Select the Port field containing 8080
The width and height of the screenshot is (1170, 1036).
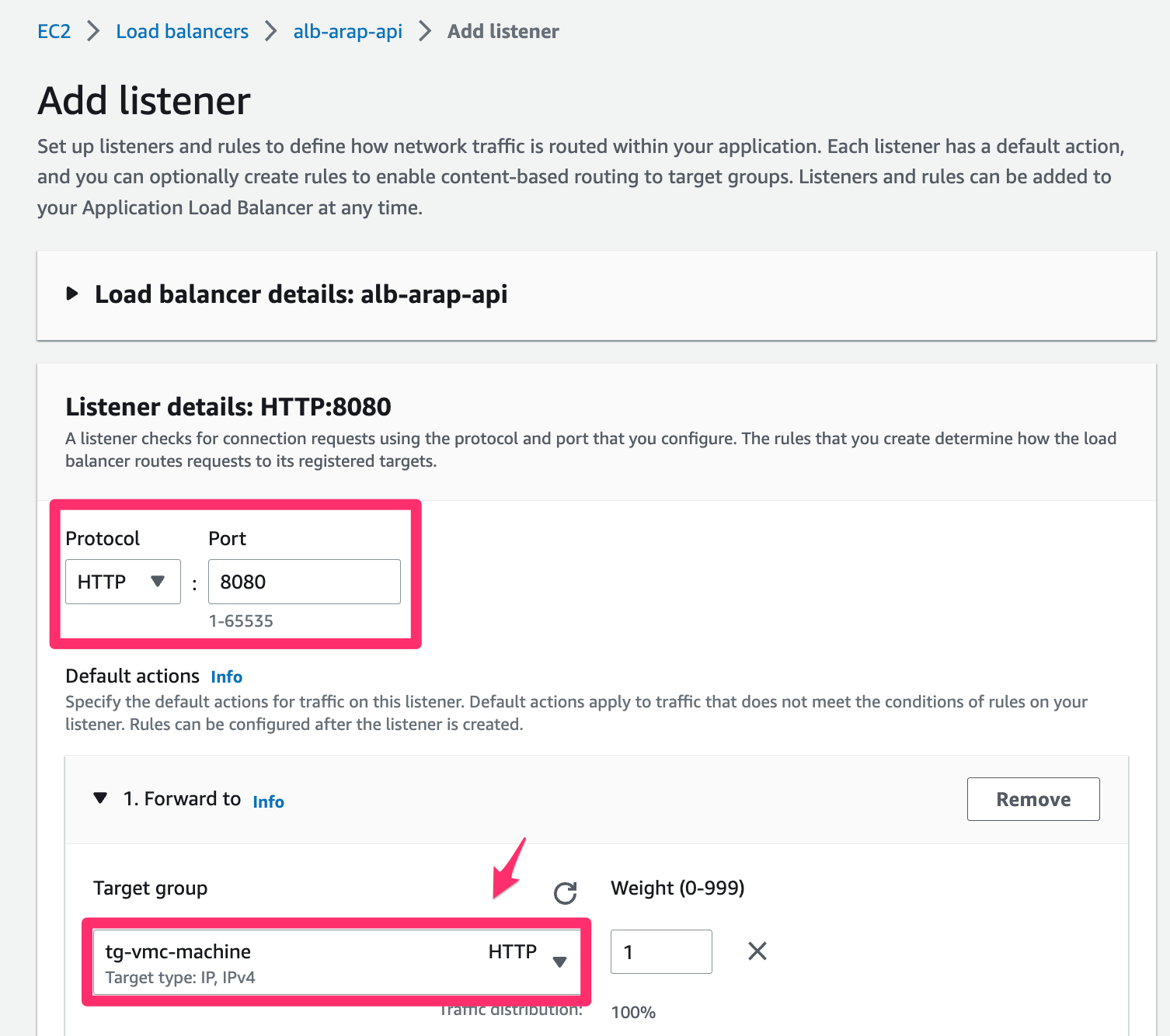(x=304, y=581)
